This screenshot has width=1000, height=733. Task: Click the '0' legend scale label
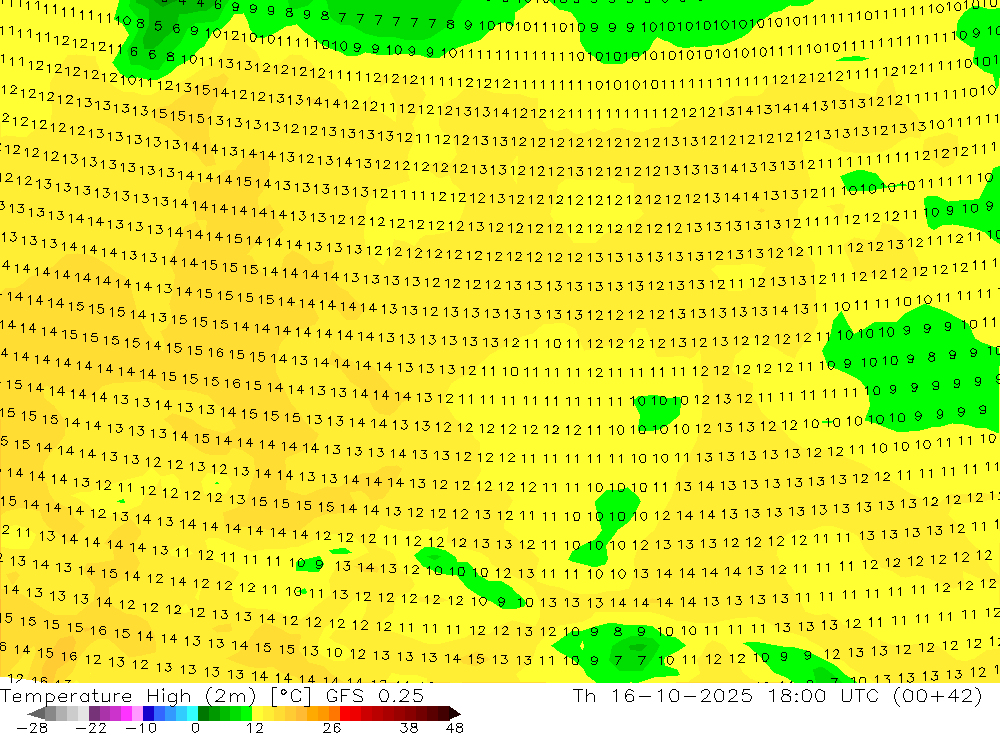[x=196, y=727]
